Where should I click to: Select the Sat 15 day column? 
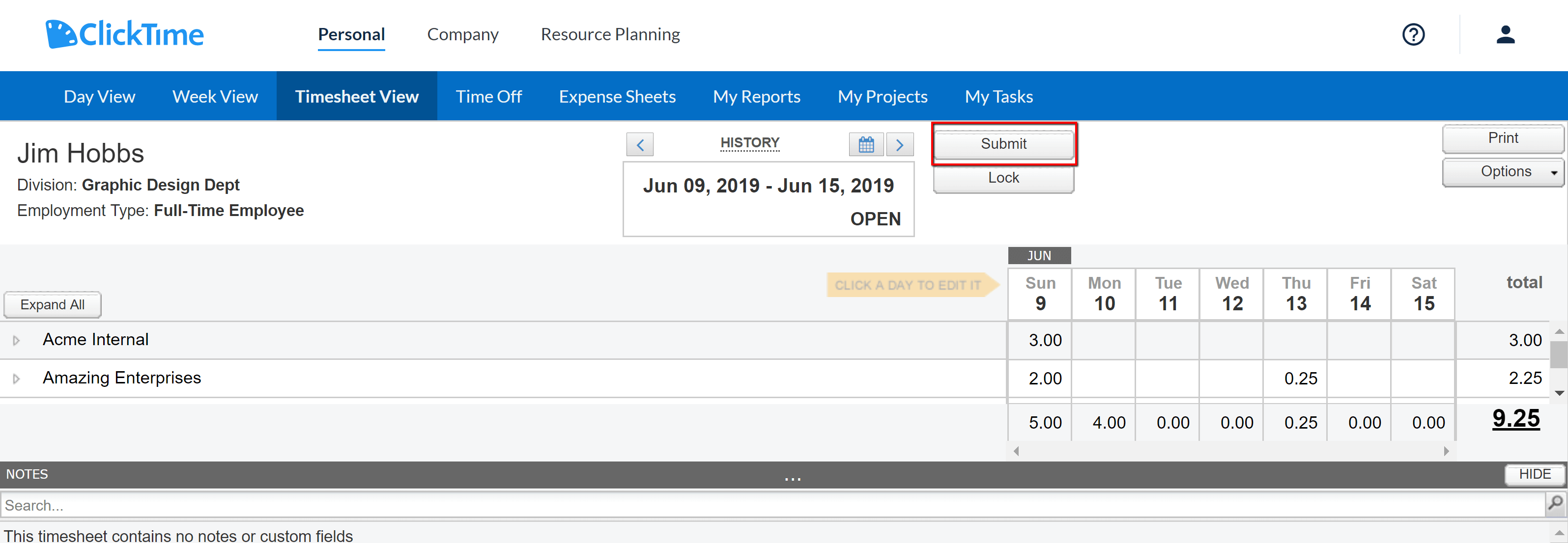1424,294
